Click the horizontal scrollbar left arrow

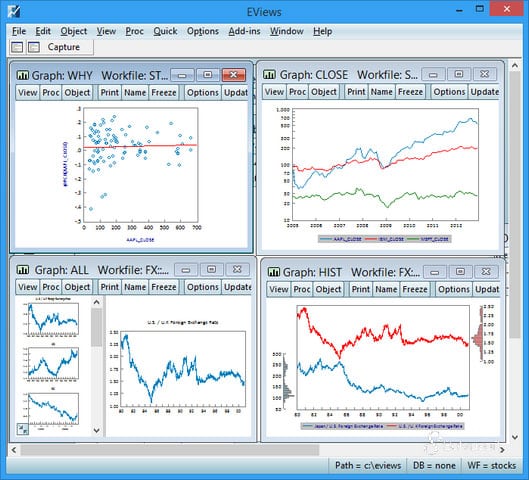pyautogui.click(x=14, y=450)
